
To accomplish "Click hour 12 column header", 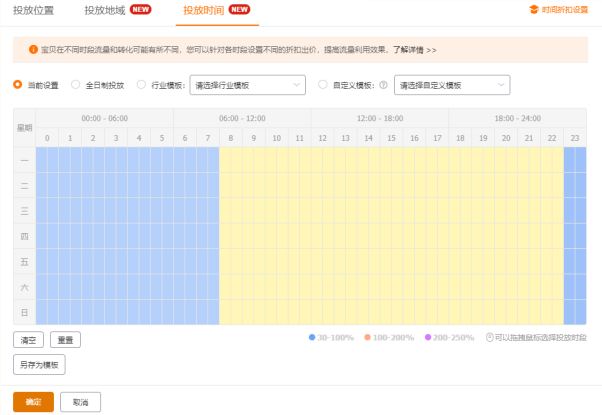I will (322, 138).
